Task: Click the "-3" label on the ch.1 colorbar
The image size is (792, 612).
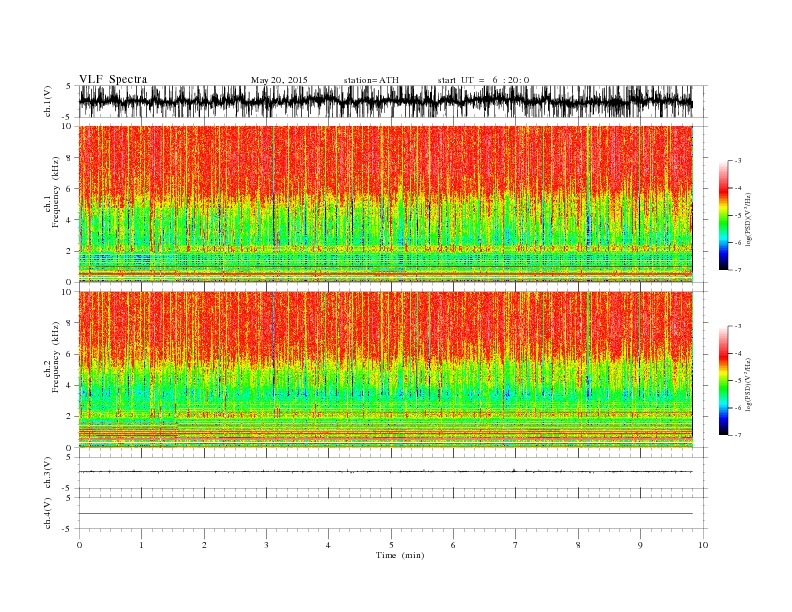Action: tap(738, 161)
